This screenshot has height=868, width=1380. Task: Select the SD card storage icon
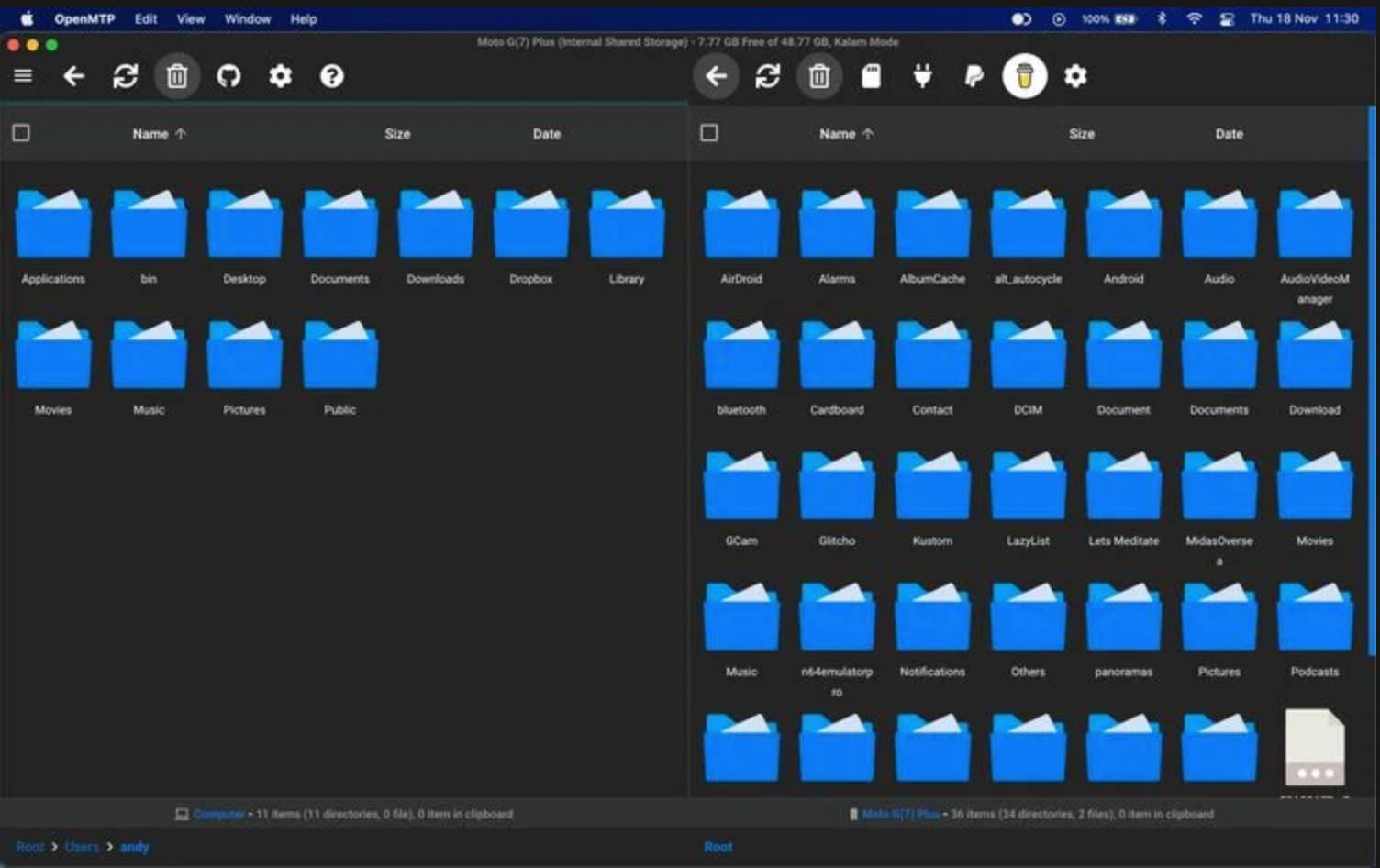point(871,76)
